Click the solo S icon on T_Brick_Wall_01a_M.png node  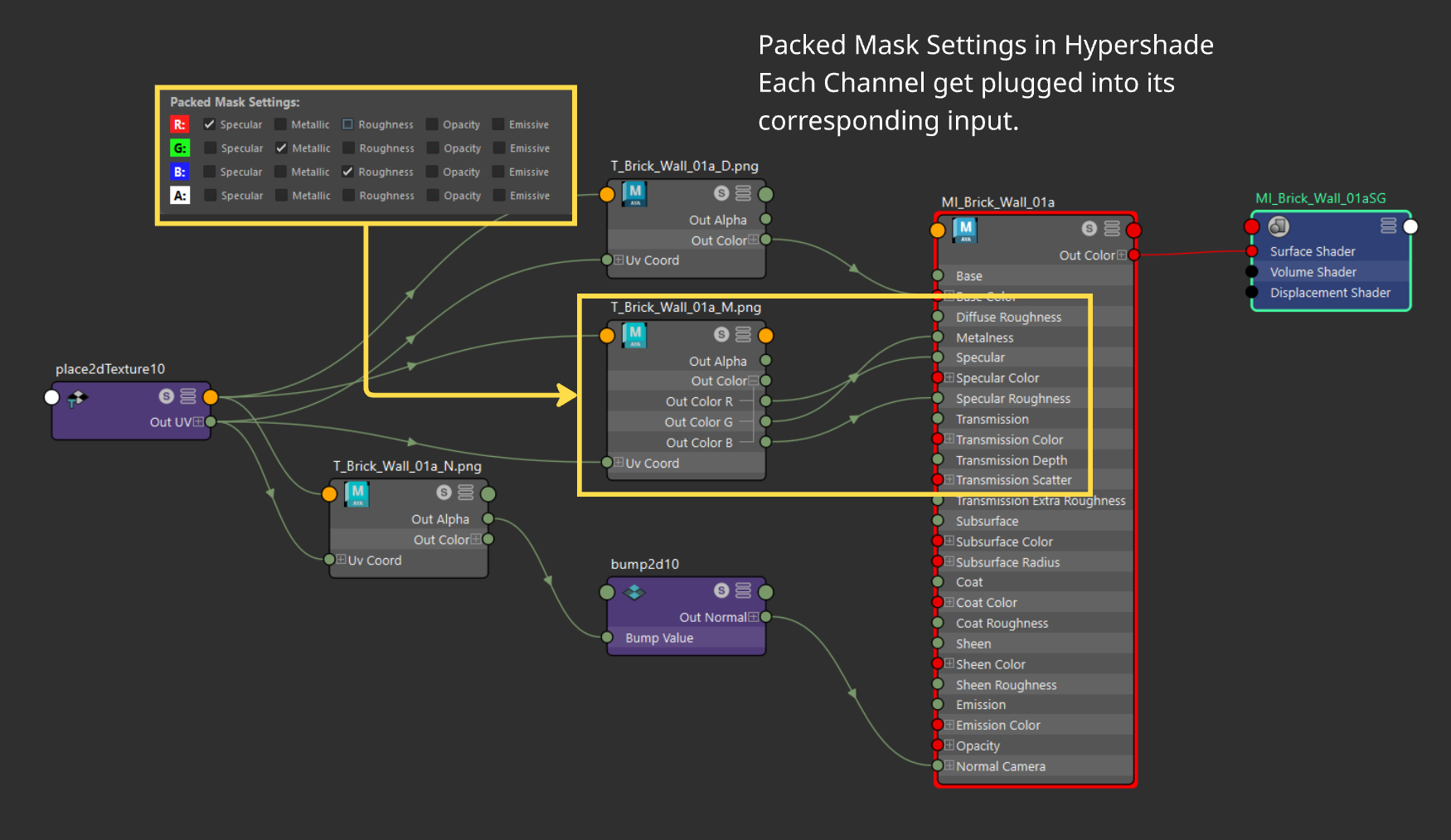(x=721, y=334)
